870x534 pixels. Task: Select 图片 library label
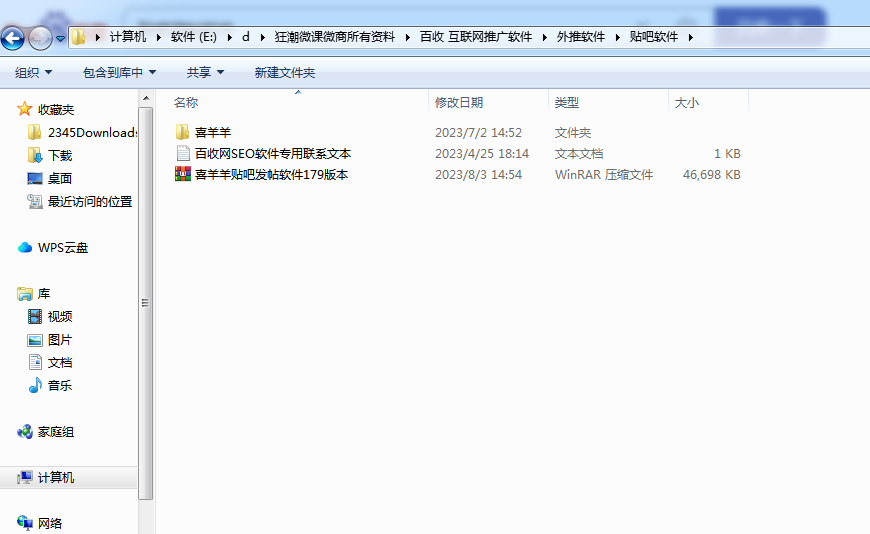60,340
